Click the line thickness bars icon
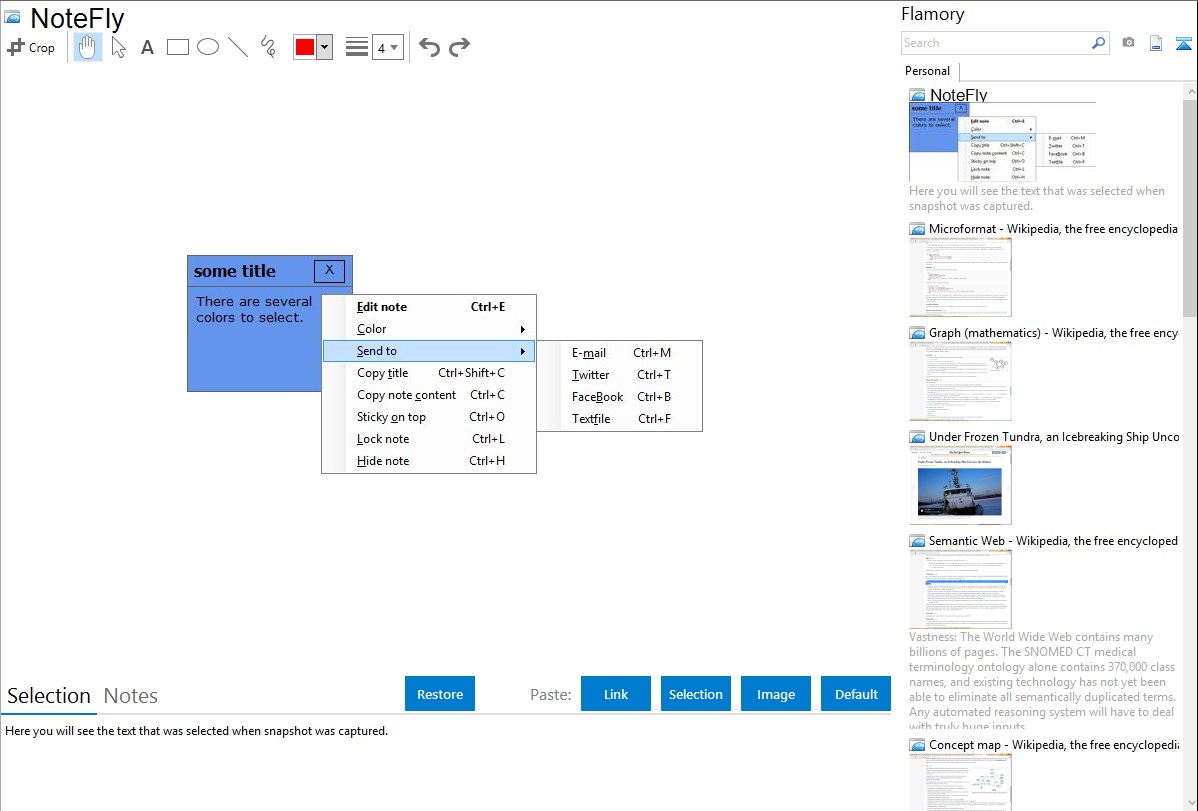The image size is (1198, 811). (x=357, y=47)
